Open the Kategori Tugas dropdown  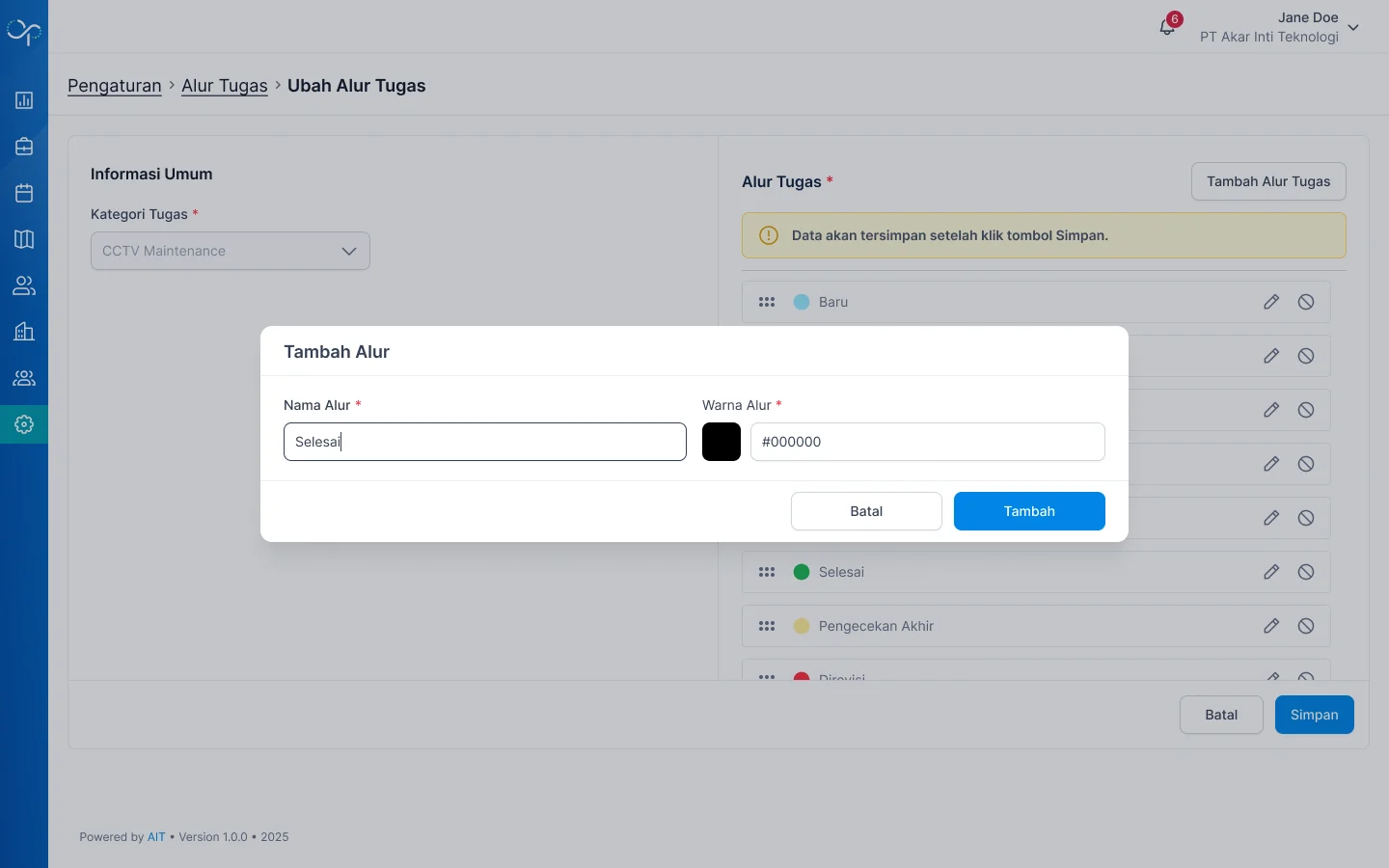[231, 251]
